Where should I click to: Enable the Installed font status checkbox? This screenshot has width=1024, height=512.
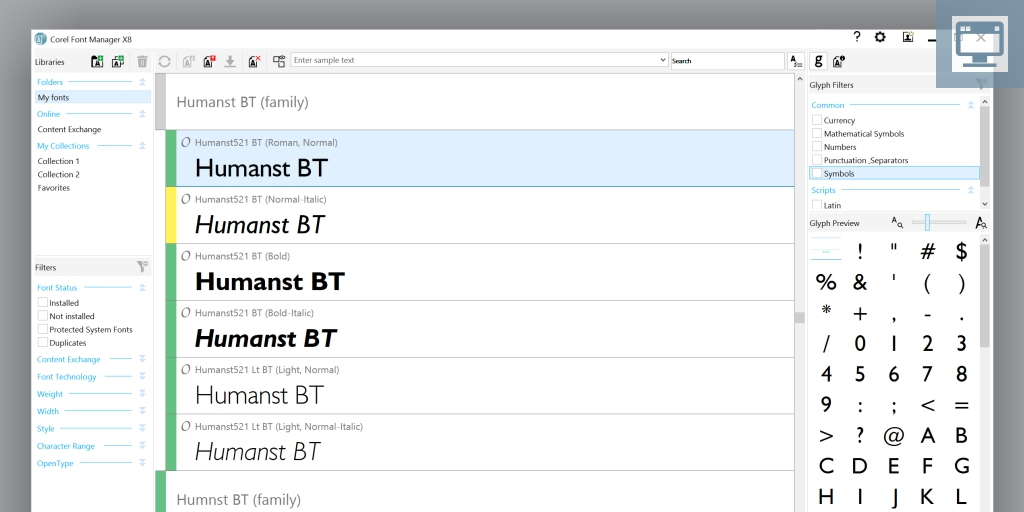43,303
